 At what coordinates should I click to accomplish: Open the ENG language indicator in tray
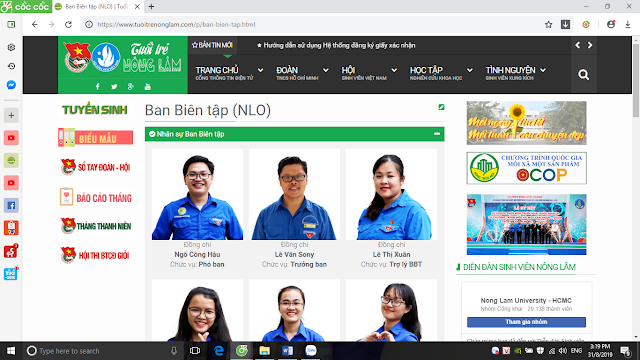(576, 351)
